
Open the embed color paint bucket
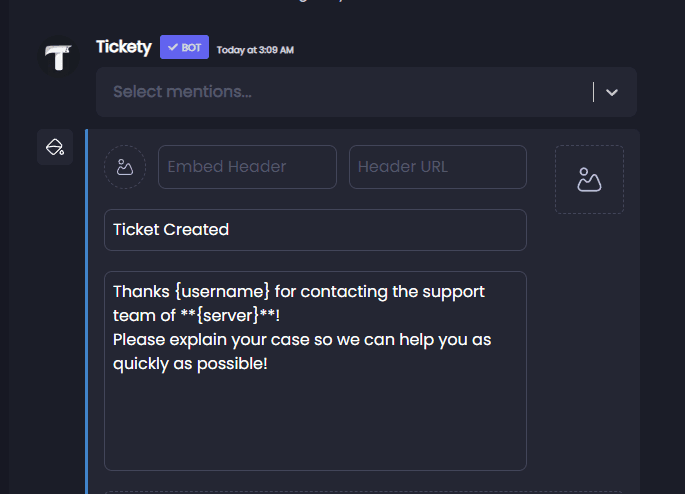[55, 147]
